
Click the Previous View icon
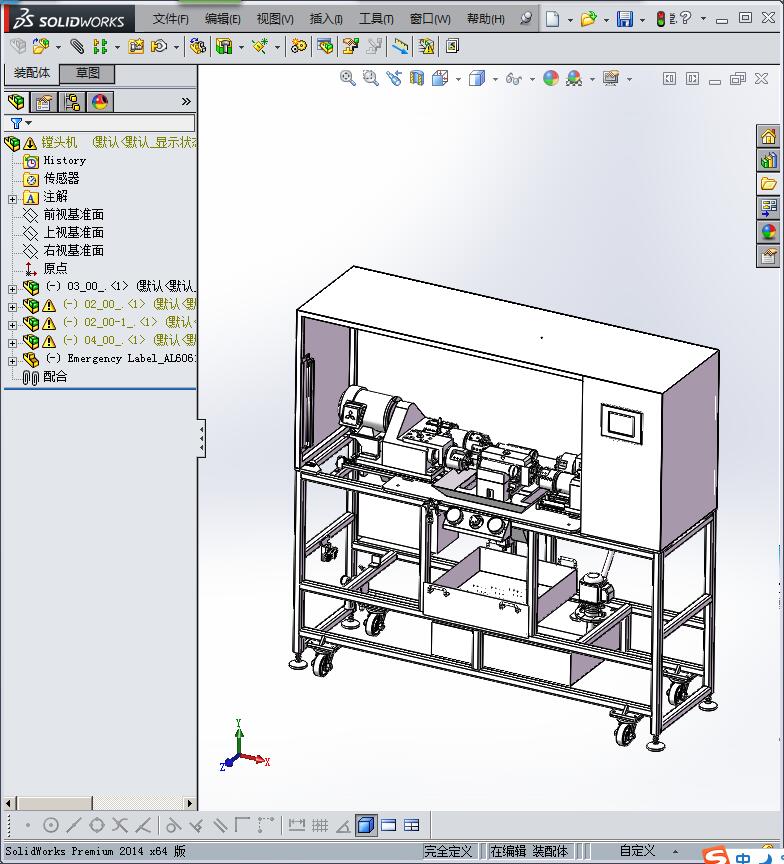[x=393, y=78]
